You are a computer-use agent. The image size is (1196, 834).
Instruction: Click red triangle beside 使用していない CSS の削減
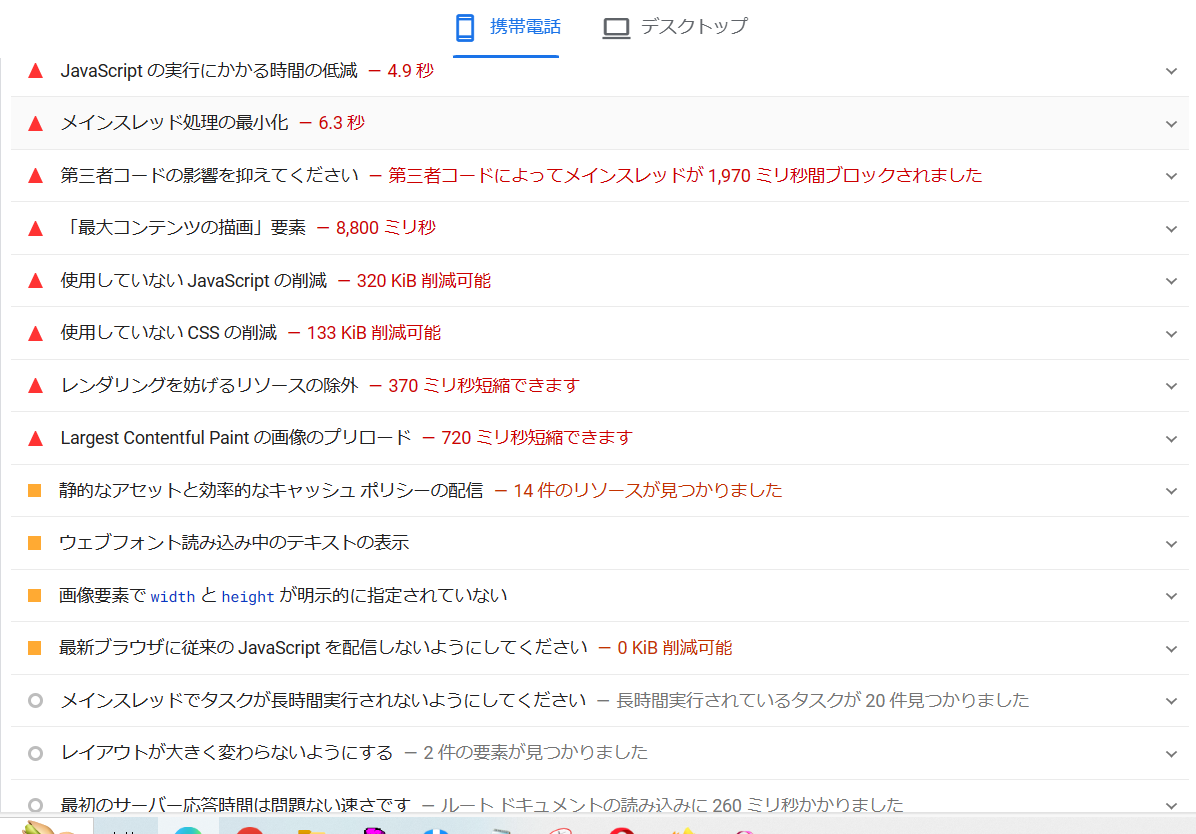pyautogui.click(x=36, y=333)
